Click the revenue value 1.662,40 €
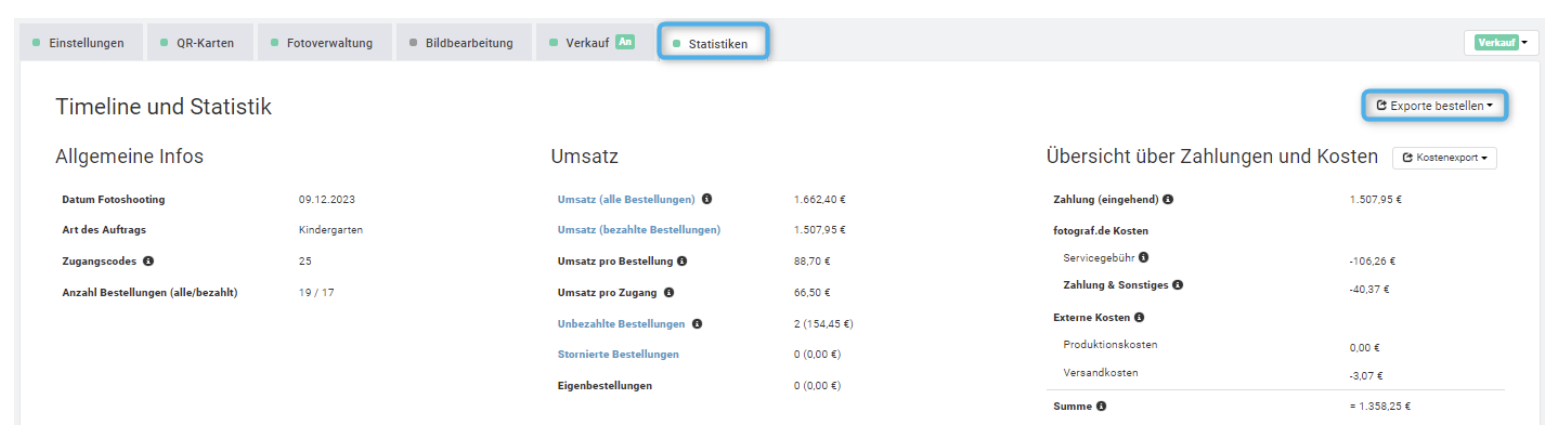The height and width of the screenshot is (444, 1562). click(820, 199)
